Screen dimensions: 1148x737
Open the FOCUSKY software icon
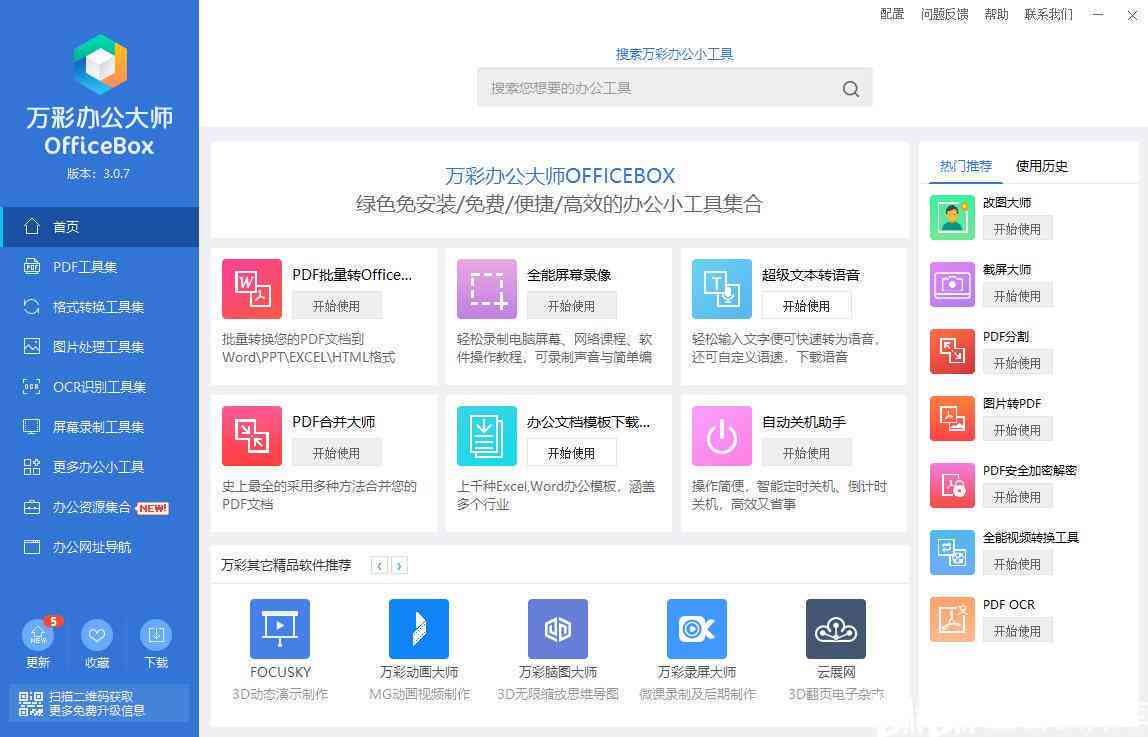[280, 629]
